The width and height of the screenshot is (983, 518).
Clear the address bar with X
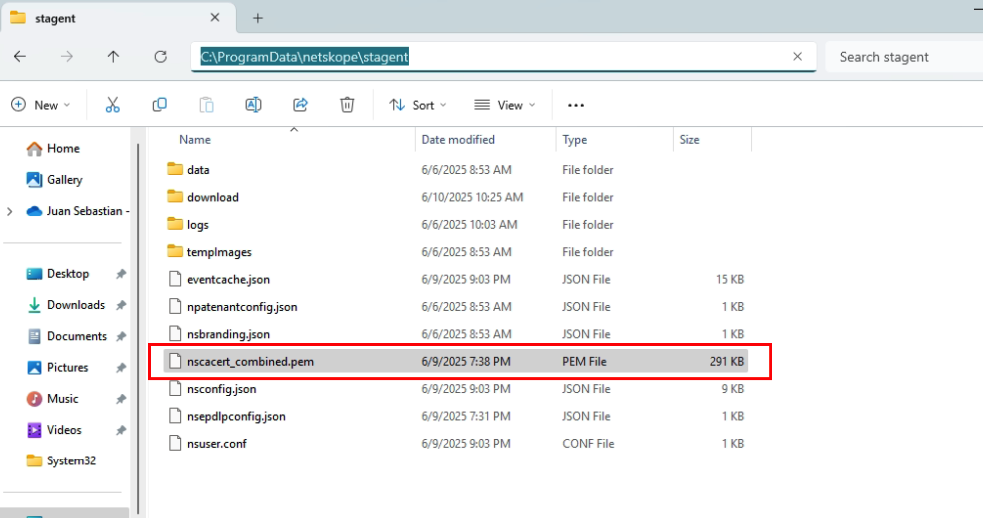click(x=797, y=56)
